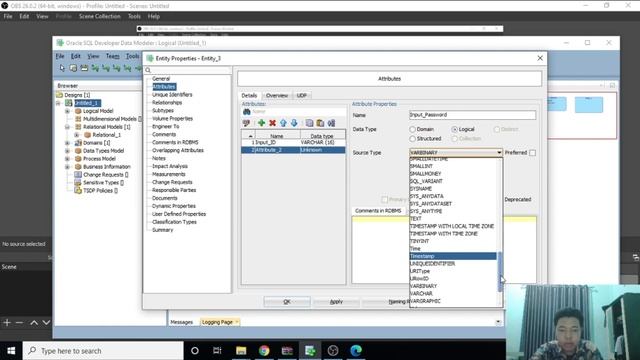Select the Structured data type radio button
This screenshot has width=640, height=360.
pos(412,139)
